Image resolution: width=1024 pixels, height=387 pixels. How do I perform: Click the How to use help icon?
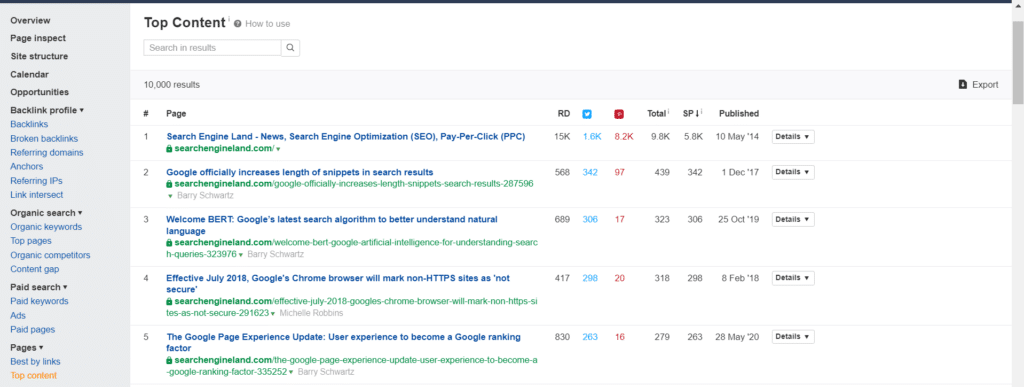click(x=238, y=24)
